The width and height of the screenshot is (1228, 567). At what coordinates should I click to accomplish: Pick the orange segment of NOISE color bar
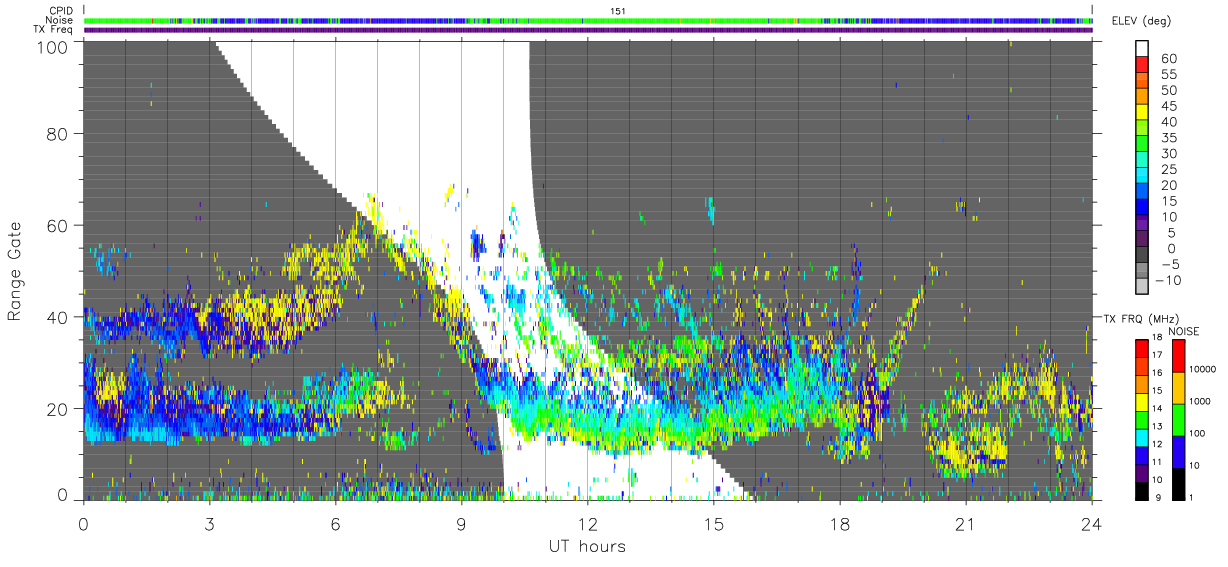(x=1177, y=386)
